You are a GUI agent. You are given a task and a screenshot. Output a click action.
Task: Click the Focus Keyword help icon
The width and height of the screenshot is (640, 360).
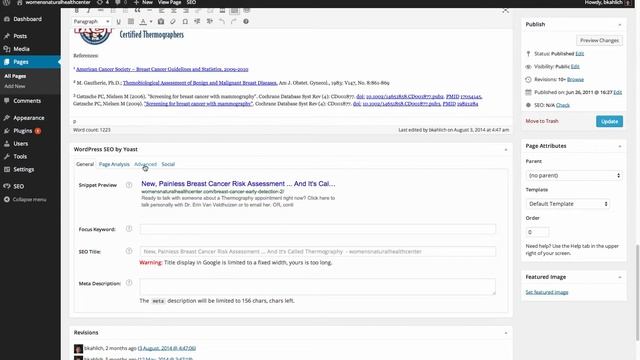click(x=129, y=229)
